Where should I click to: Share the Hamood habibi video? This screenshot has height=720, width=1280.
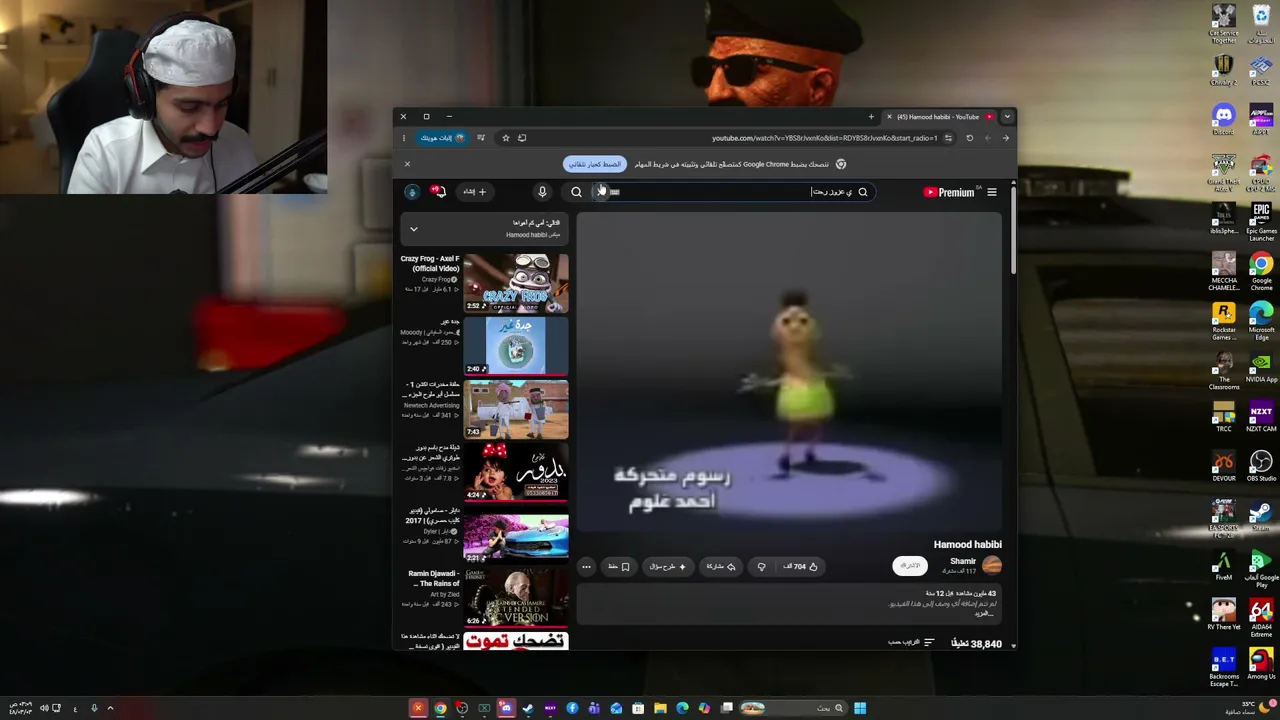[x=721, y=567]
